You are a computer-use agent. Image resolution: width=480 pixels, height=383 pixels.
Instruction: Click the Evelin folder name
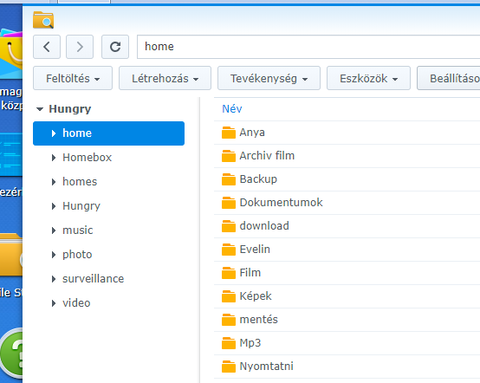coord(255,249)
